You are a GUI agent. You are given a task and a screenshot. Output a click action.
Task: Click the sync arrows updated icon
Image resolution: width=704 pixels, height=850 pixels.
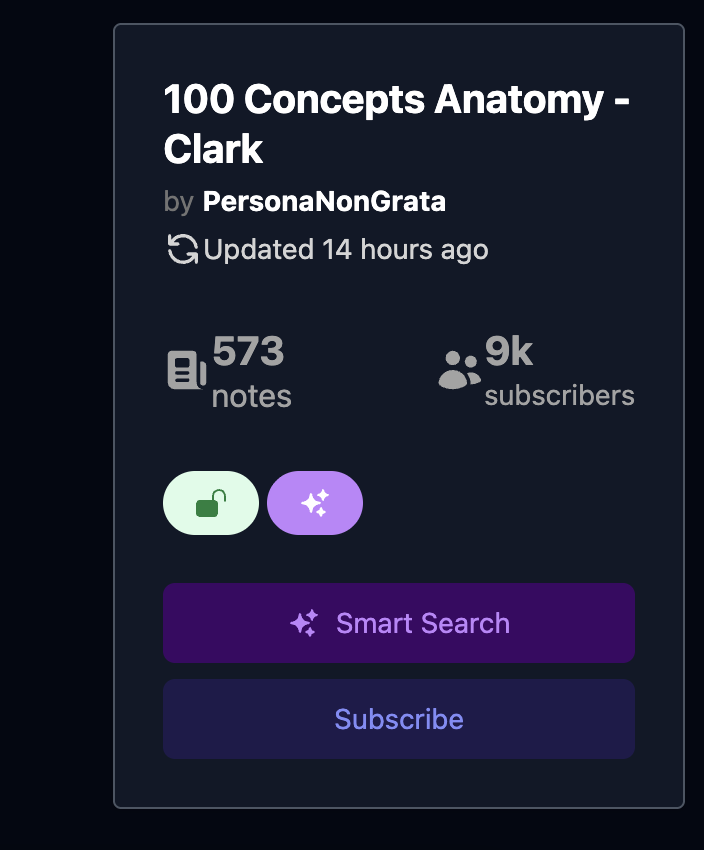pos(182,249)
